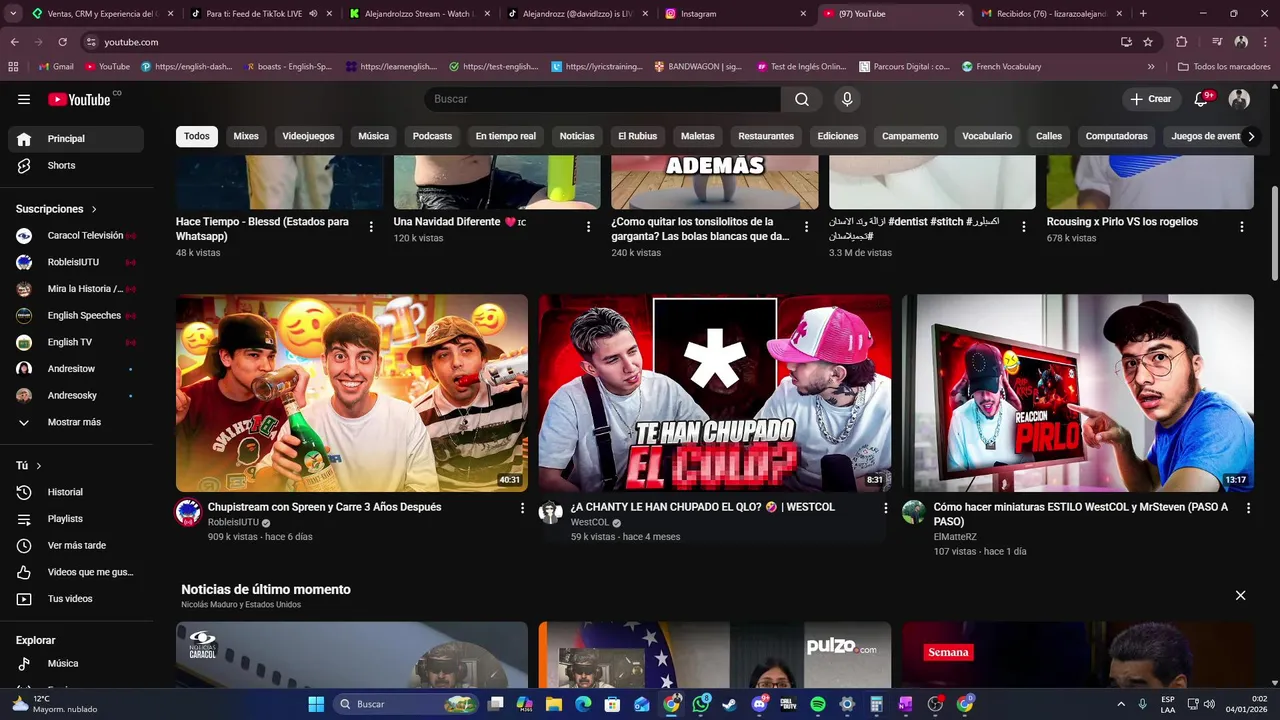Image resolution: width=1280 pixels, height=720 pixels.
Task: Open browser extensions puzzle icon
Action: point(1182,42)
